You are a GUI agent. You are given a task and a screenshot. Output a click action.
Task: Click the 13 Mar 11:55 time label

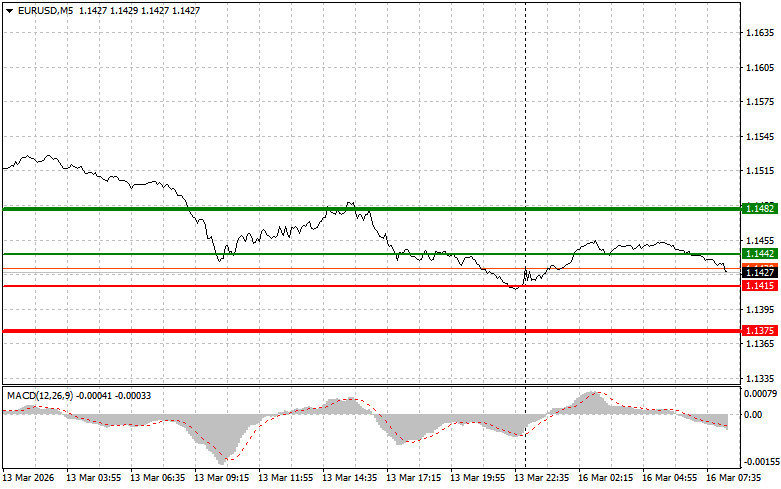(285, 478)
